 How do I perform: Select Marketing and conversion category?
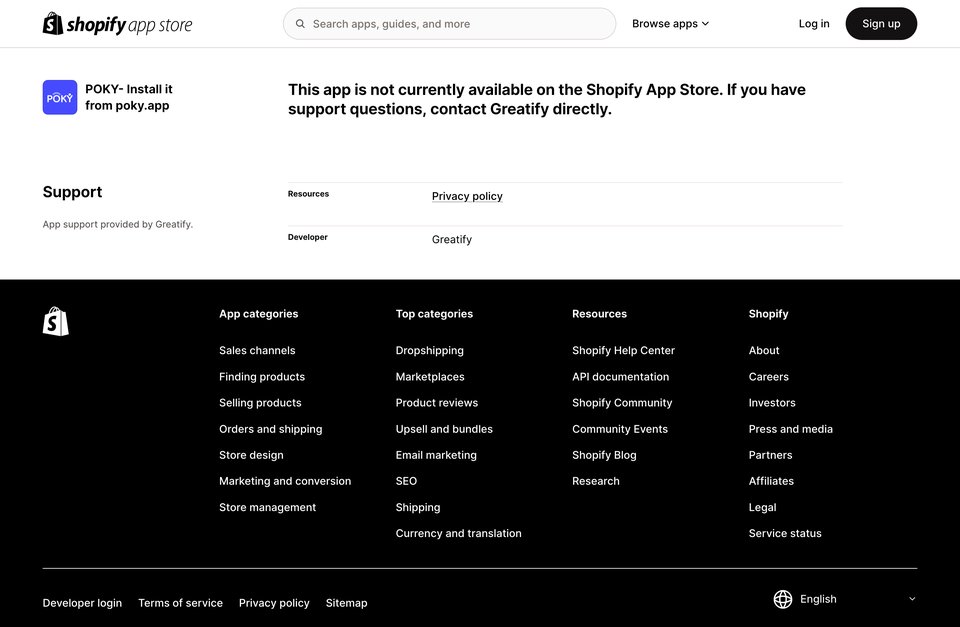click(x=285, y=481)
